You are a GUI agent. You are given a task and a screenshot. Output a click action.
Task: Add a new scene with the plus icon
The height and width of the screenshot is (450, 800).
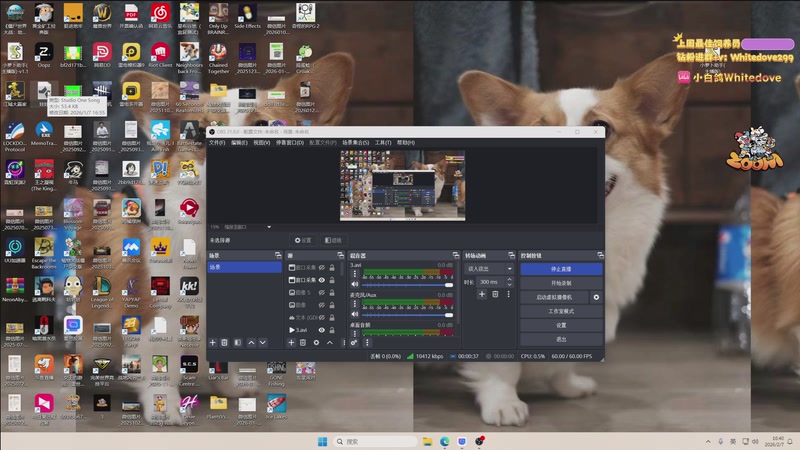(x=213, y=343)
